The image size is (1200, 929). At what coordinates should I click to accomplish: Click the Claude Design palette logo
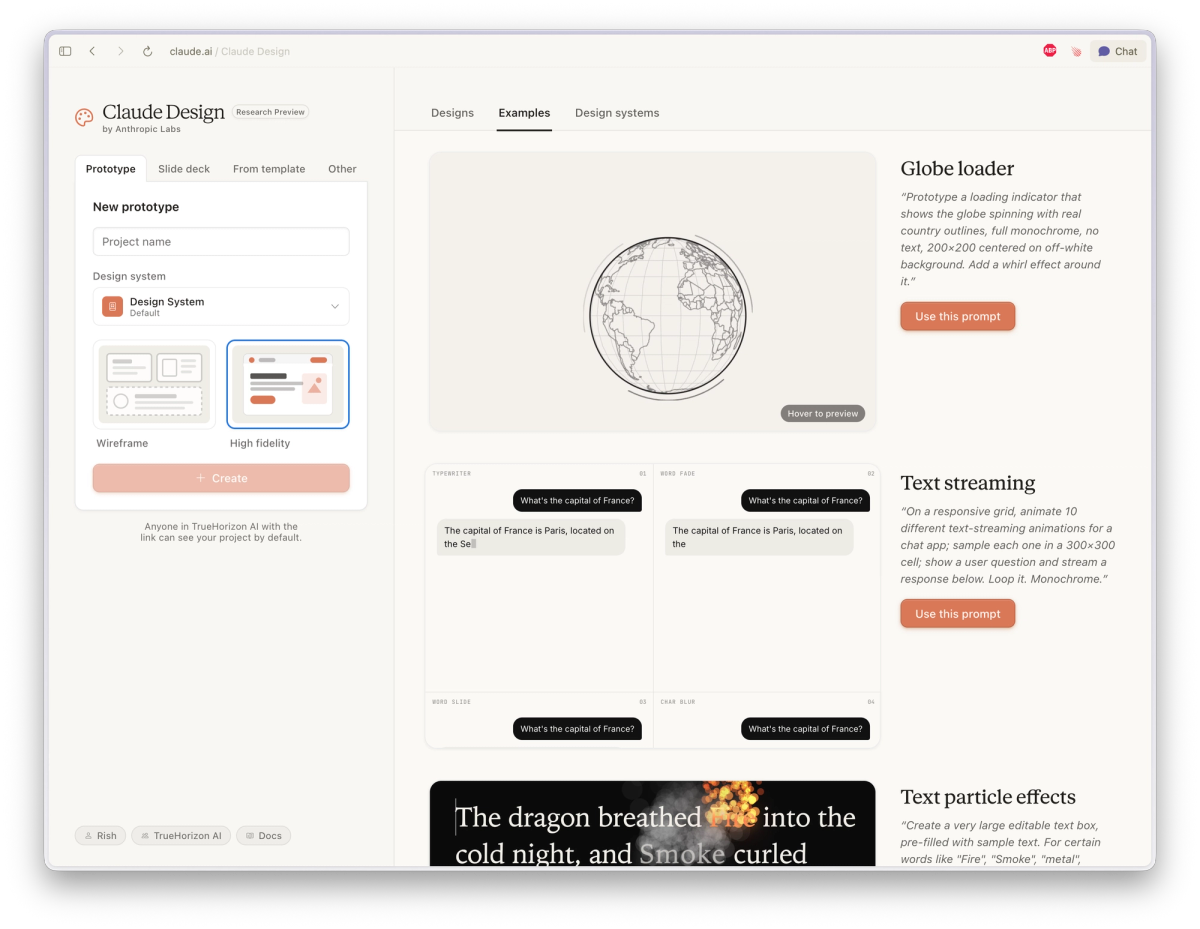point(84,117)
